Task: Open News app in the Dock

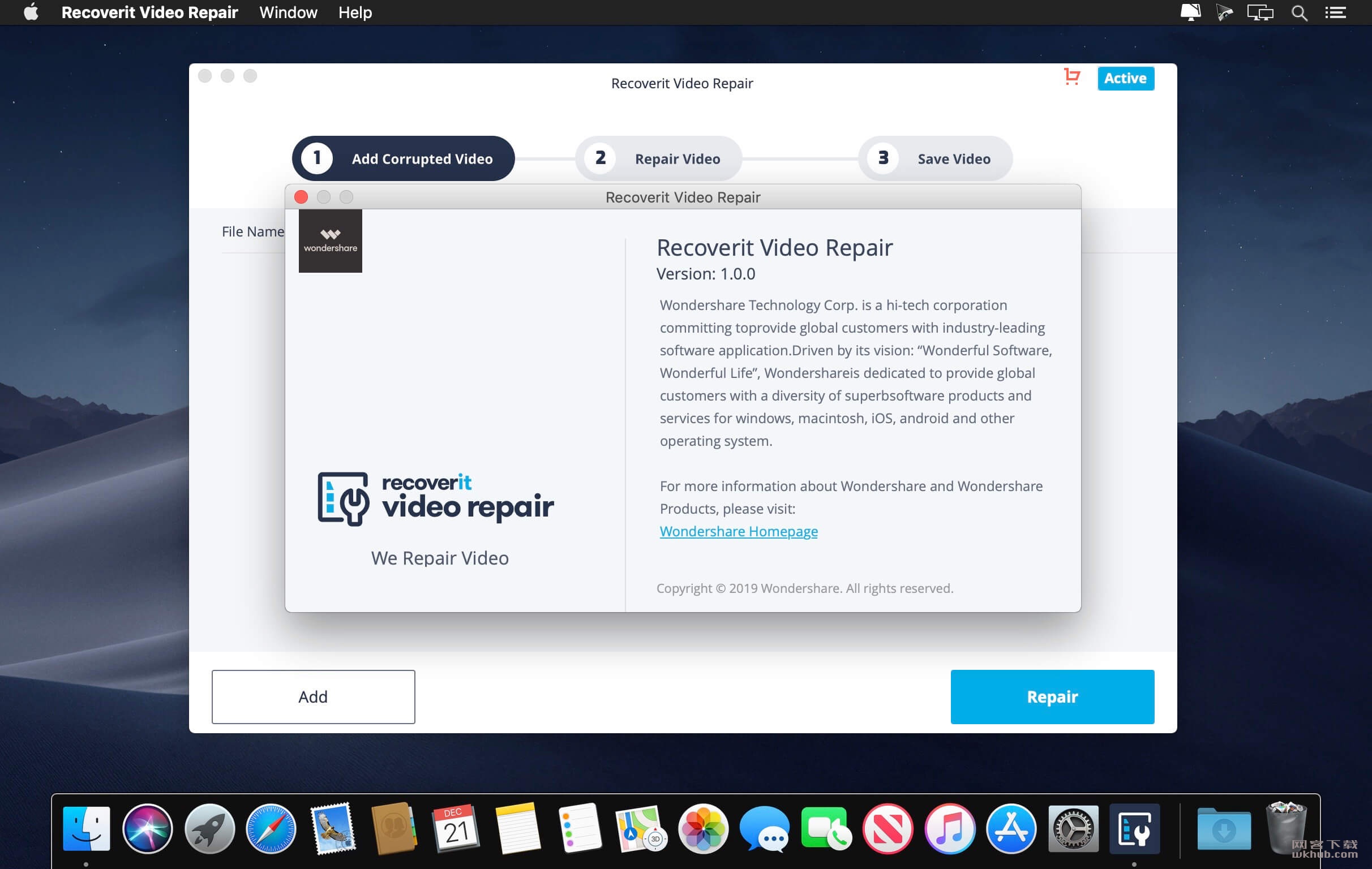Action: pyautogui.click(x=887, y=829)
